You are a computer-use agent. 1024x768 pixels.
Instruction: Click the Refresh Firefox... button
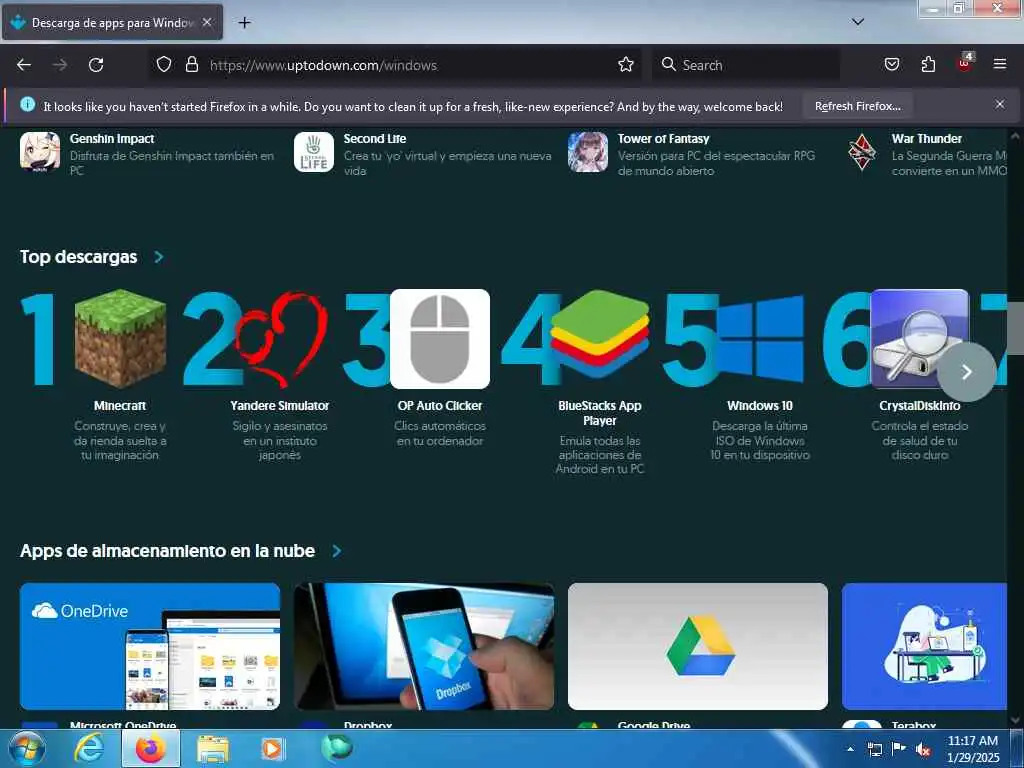click(x=857, y=106)
